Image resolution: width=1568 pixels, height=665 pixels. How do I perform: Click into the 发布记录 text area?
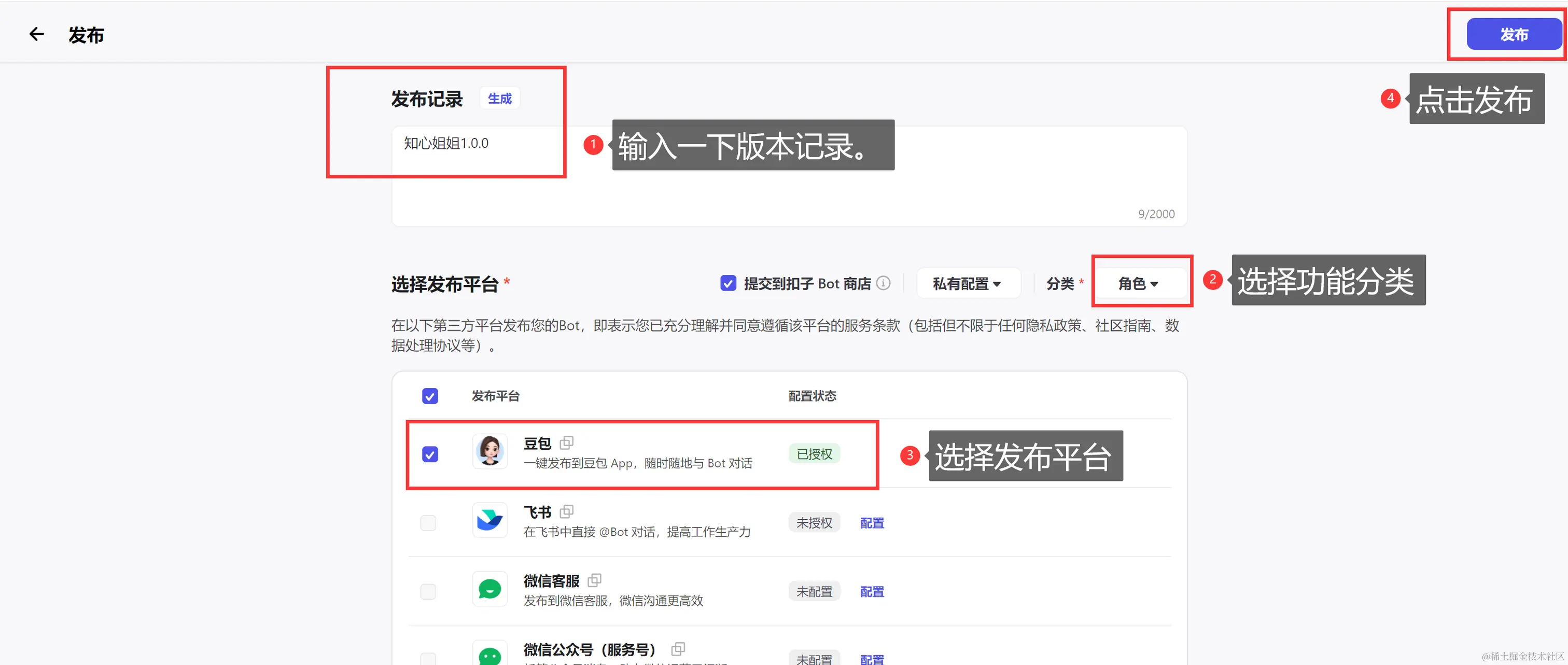pos(789,176)
